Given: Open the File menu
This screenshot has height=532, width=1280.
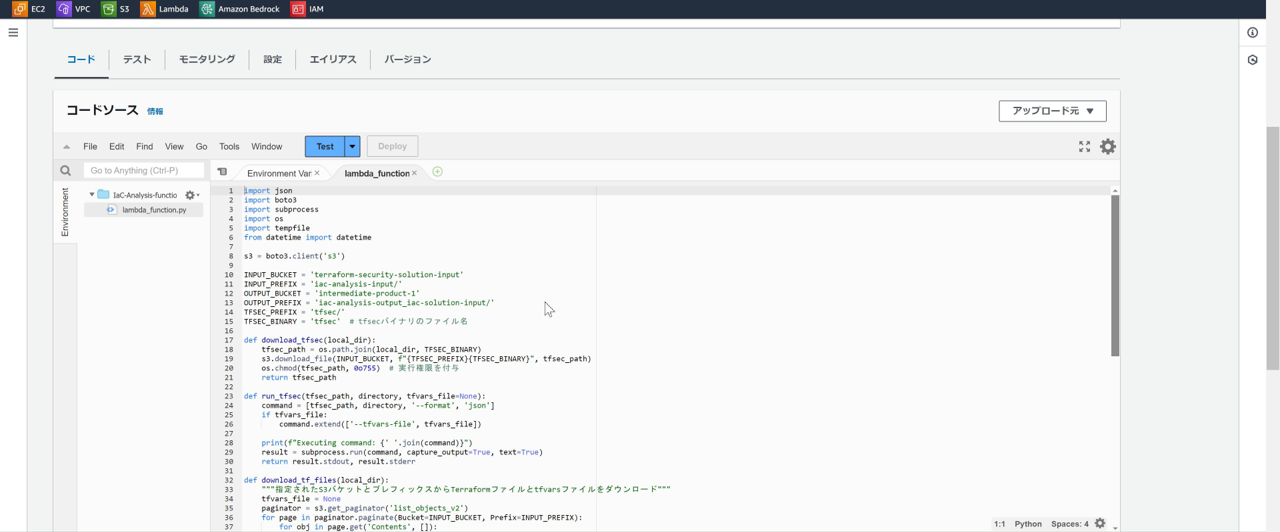Looking at the screenshot, I should click(x=90, y=147).
